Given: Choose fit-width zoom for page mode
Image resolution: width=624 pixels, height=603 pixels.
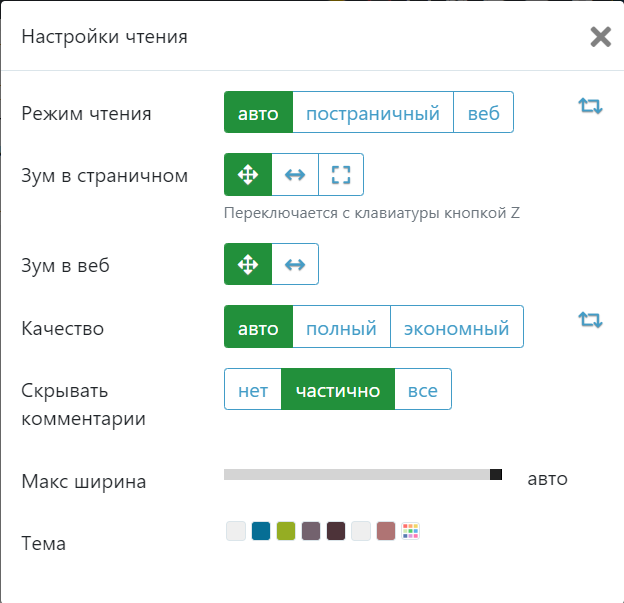Looking at the screenshot, I should point(295,175).
